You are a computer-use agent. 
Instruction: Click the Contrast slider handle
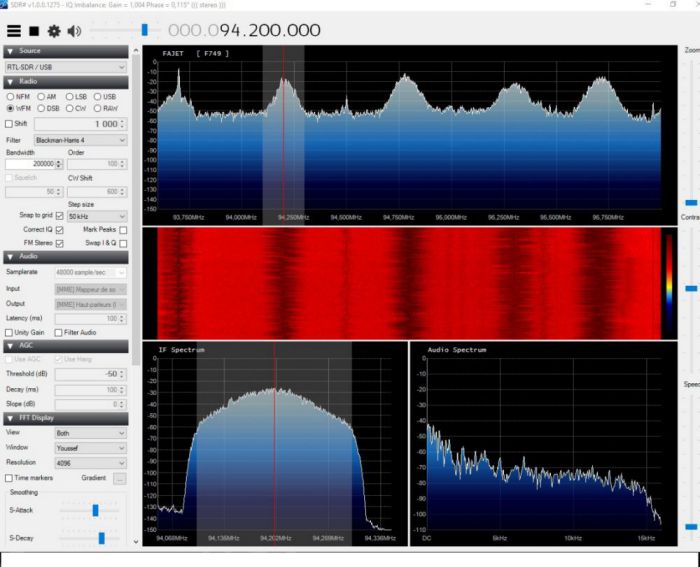point(691,288)
